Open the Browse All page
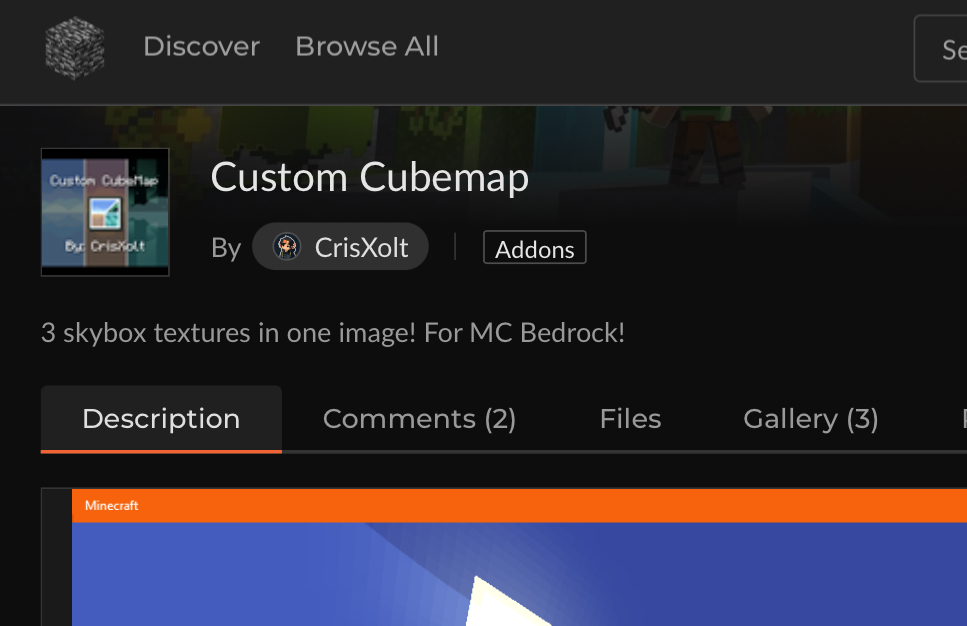The height and width of the screenshot is (626, 967). [367, 47]
